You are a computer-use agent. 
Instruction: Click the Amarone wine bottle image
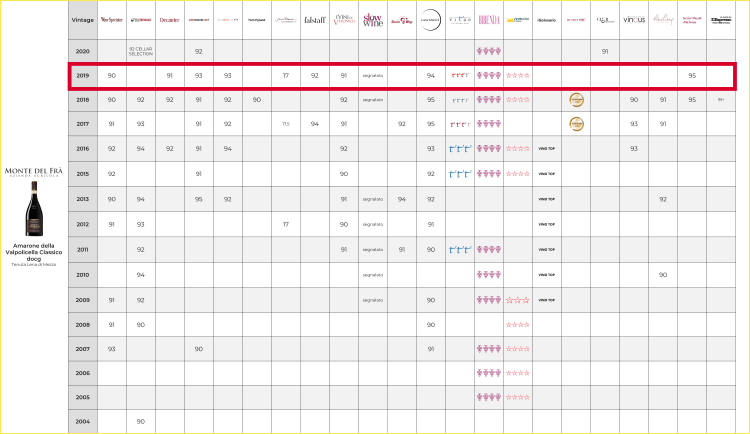[34, 209]
